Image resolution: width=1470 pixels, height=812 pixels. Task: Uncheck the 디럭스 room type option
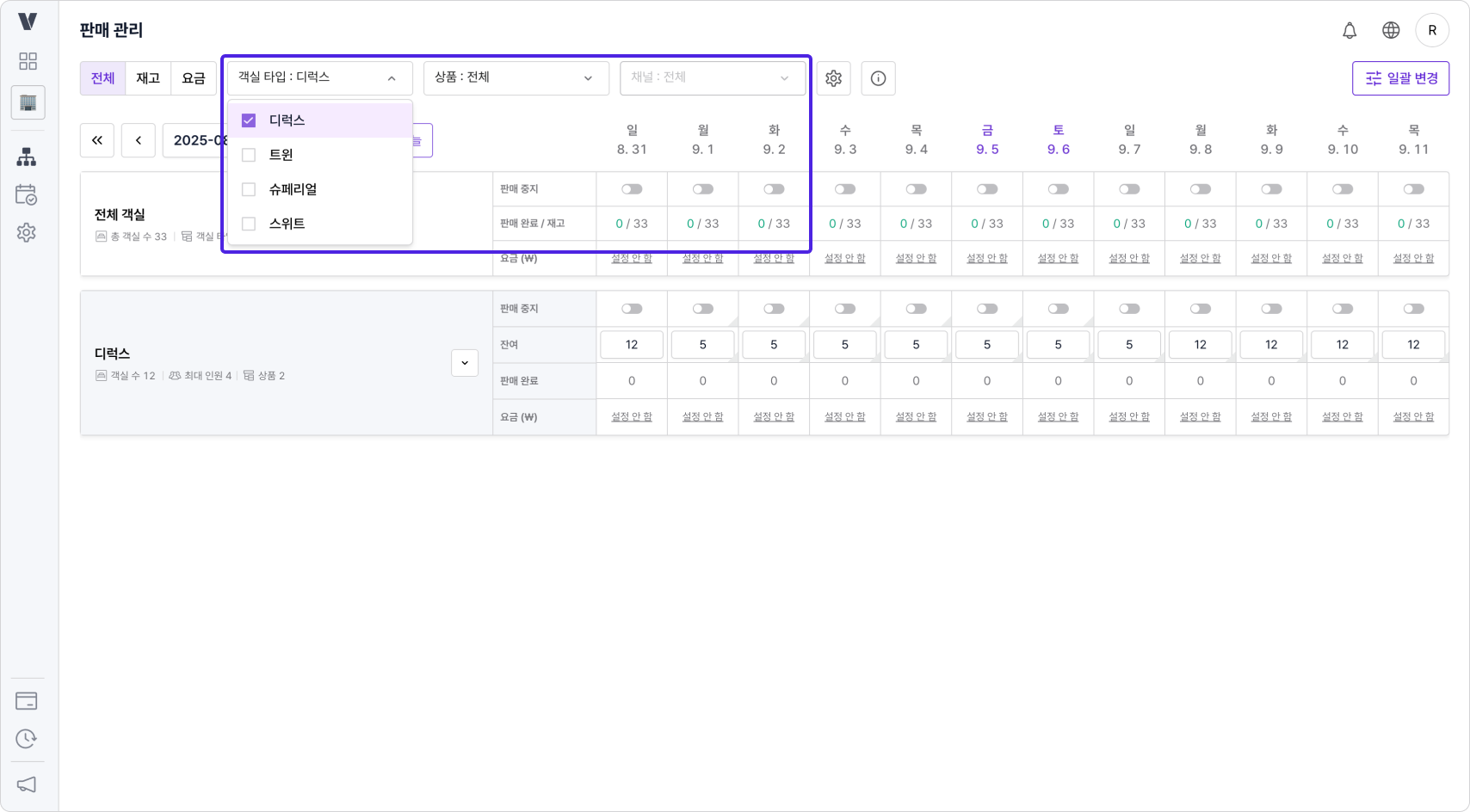point(249,120)
